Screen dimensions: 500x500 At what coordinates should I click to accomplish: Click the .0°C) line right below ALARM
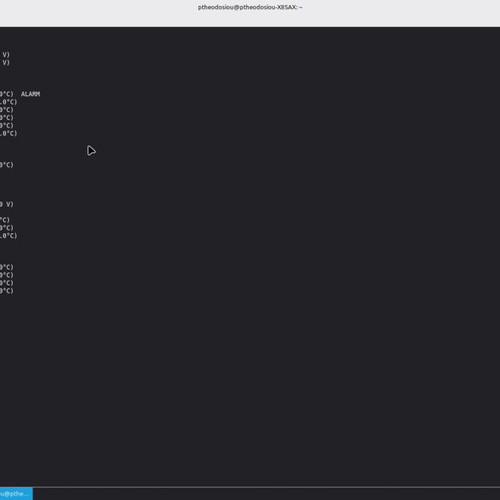[x=8, y=102]
